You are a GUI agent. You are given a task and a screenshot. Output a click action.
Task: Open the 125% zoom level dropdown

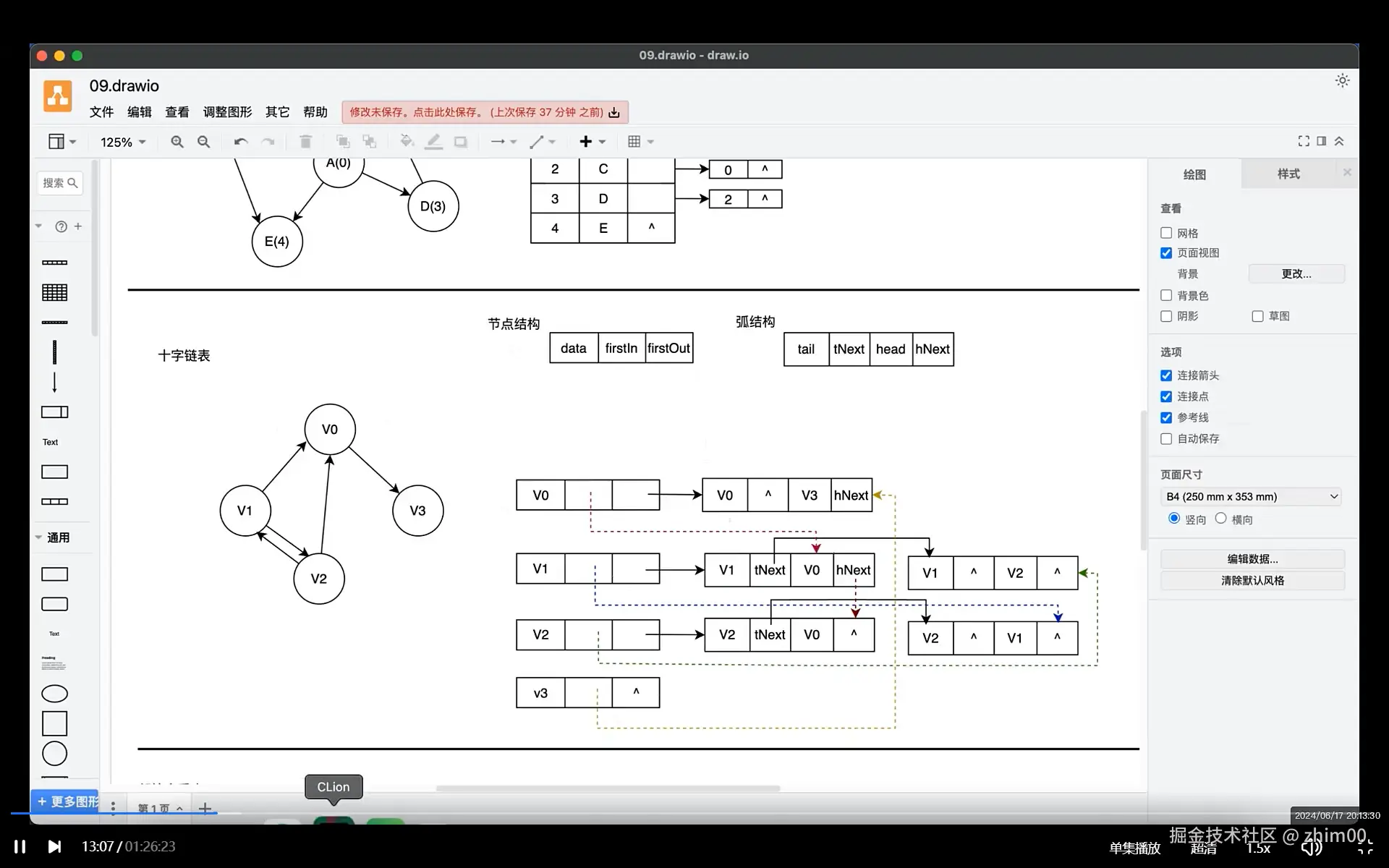(123, 142)
